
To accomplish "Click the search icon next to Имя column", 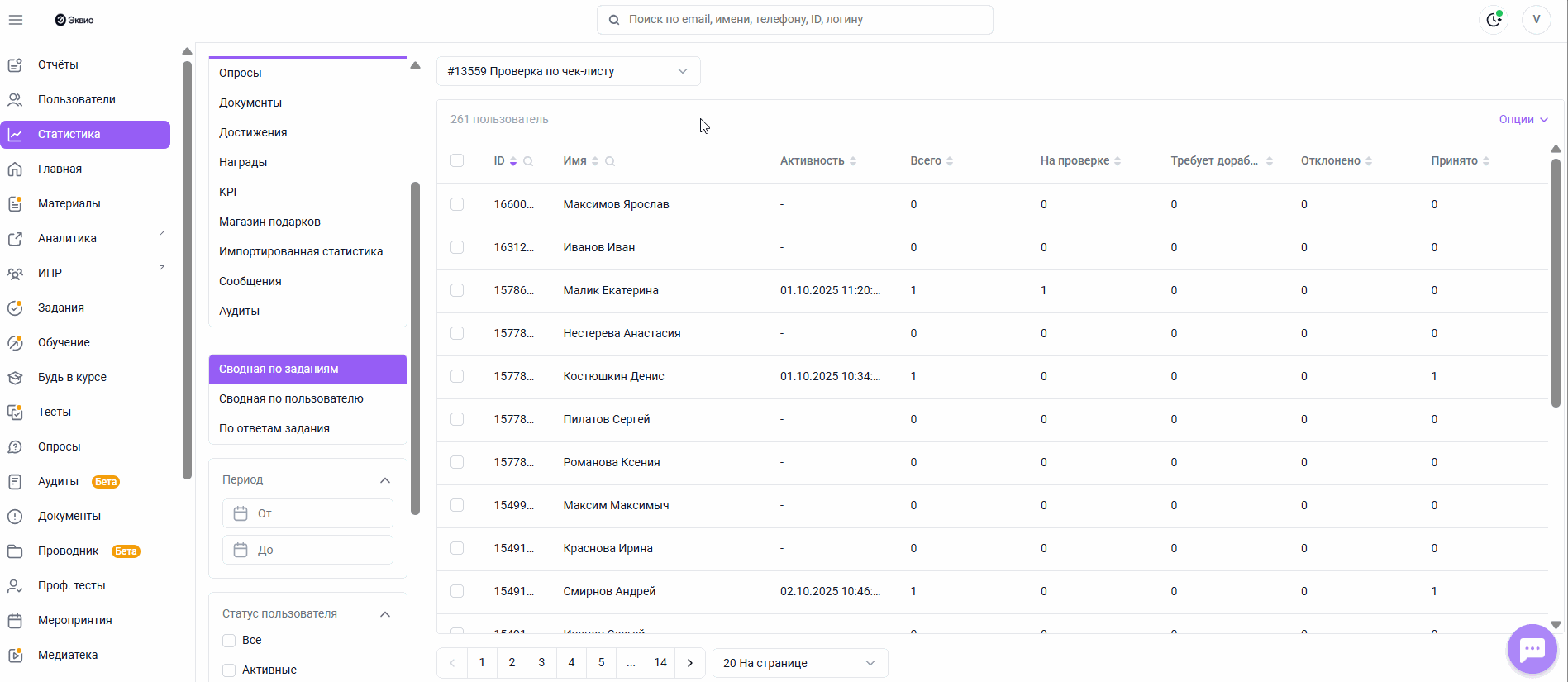I will [x=610, y=161].
